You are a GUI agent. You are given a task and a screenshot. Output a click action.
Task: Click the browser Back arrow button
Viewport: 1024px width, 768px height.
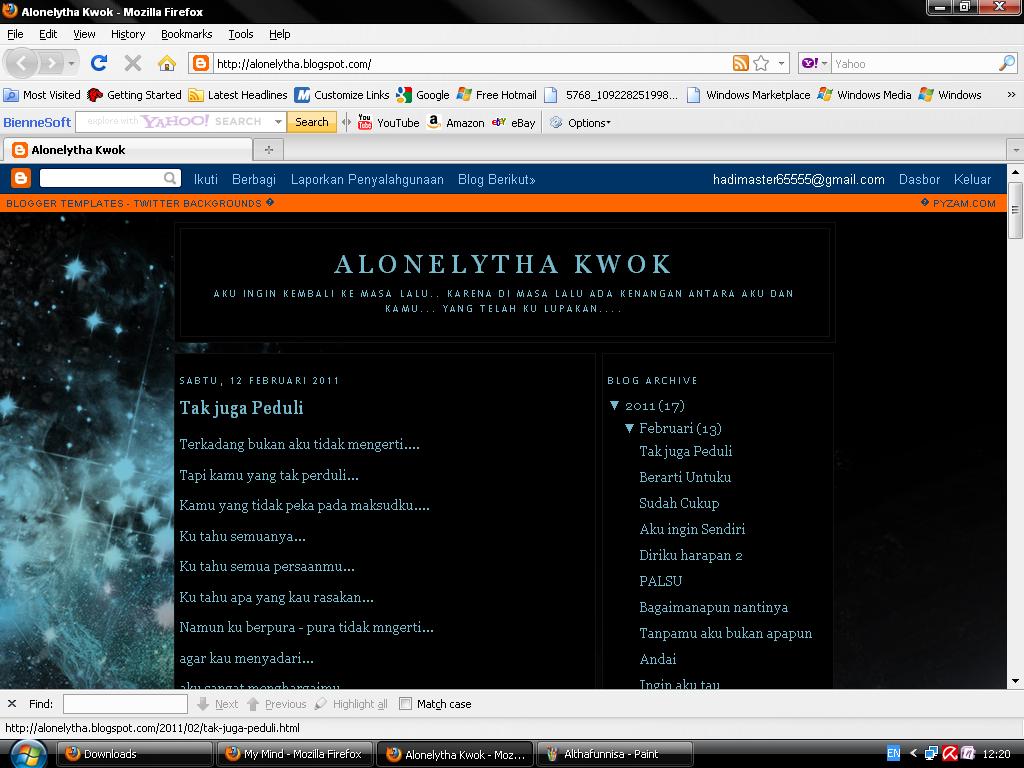(x=22, y=63)
